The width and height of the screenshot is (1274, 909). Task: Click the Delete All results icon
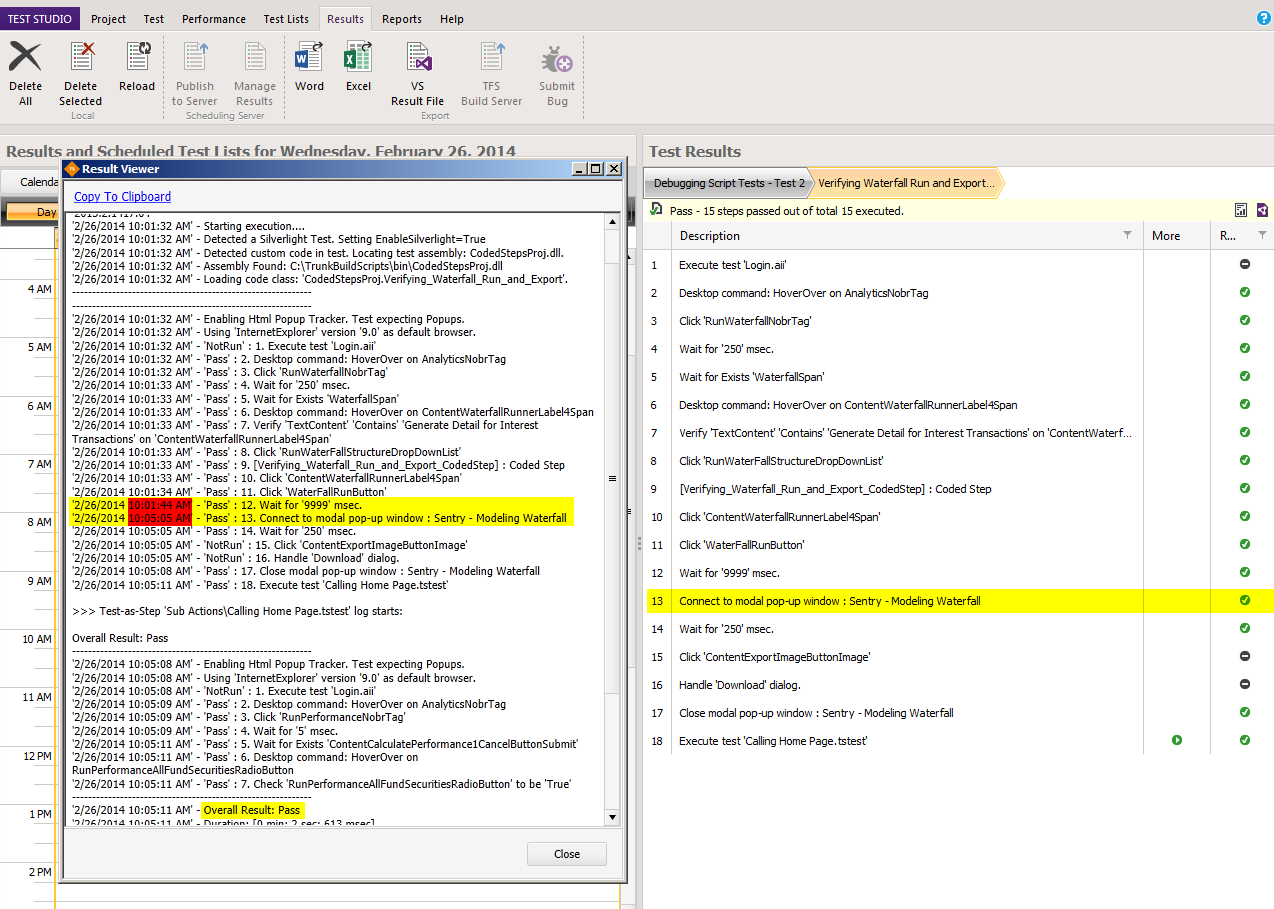tap(25, 72)
